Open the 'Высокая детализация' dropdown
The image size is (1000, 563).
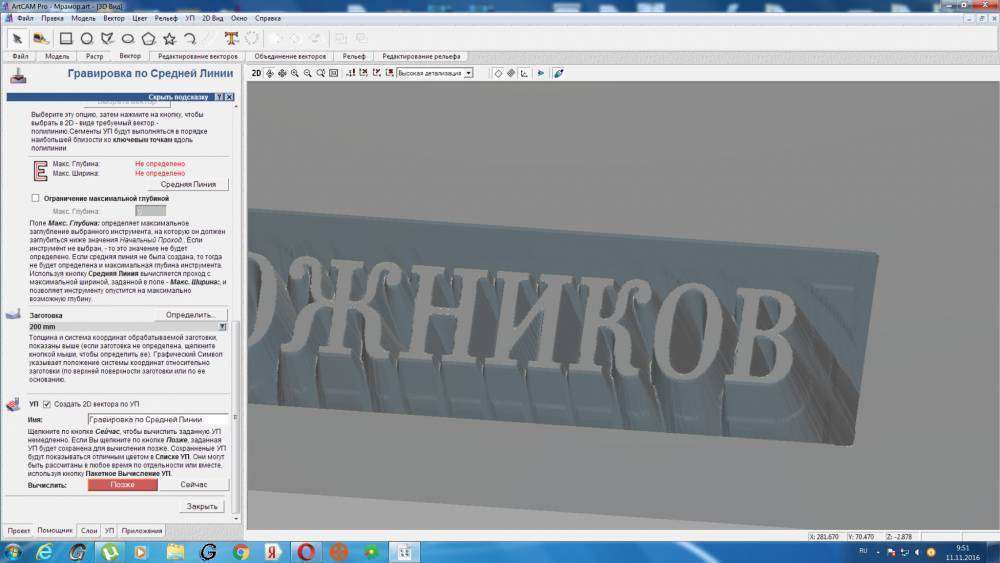pos(468,73)
